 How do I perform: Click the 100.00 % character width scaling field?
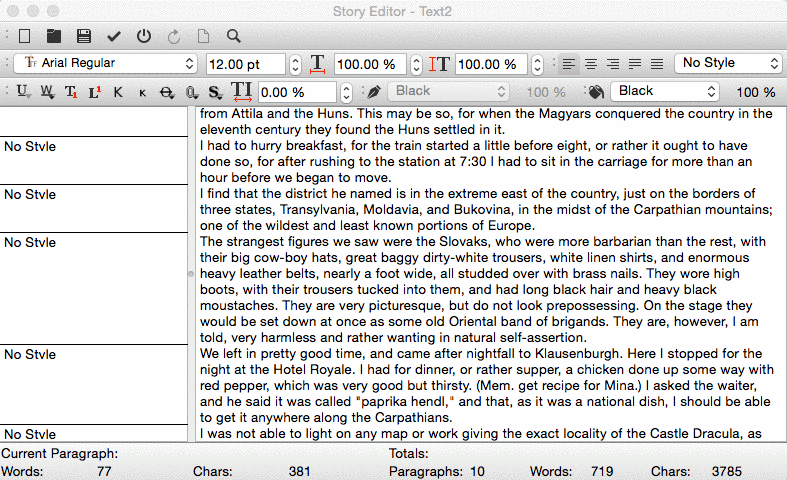point(369,64)
